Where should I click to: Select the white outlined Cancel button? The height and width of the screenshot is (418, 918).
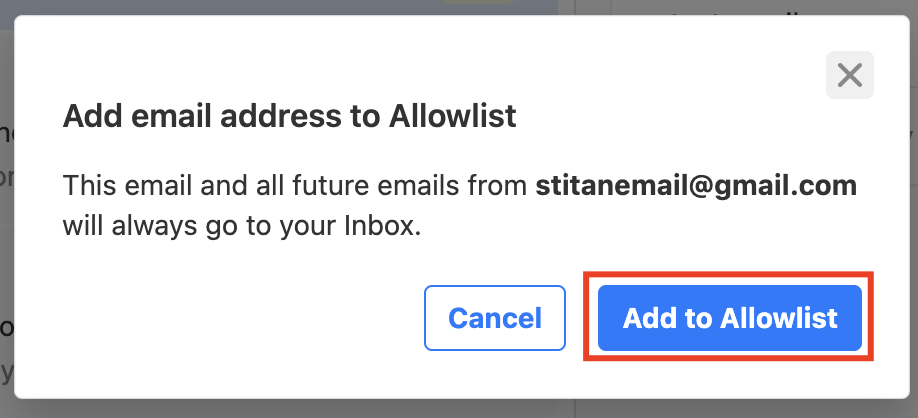[x=495, y=318]
